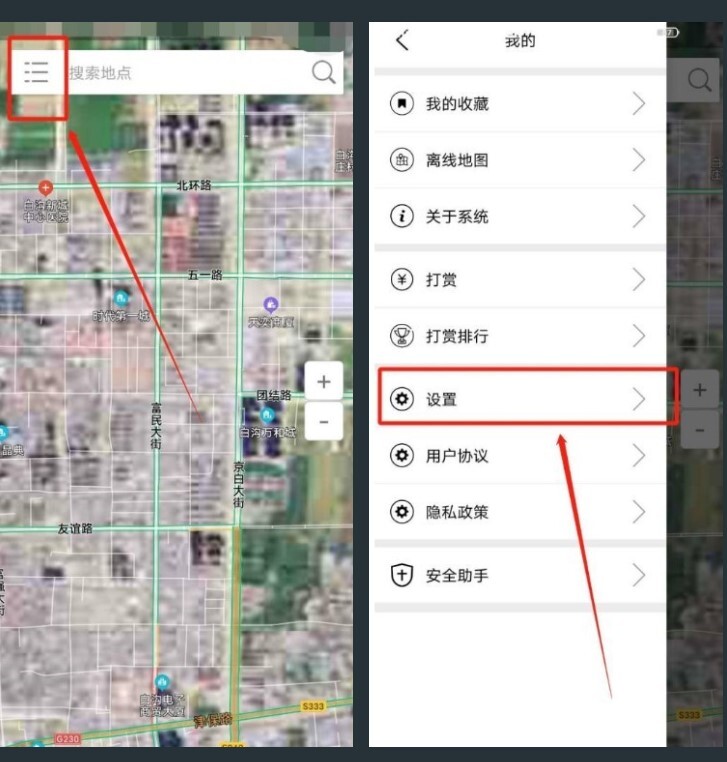Open 打赏排行 ranking entry
The image size is (727, 762).
[520, 336]
